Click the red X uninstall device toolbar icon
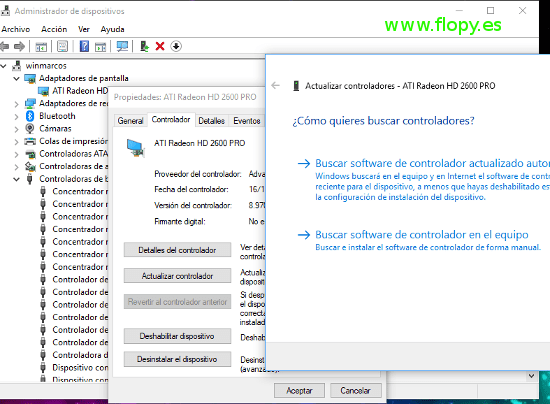This screenshot has width=550, height=404. point(160,46)
